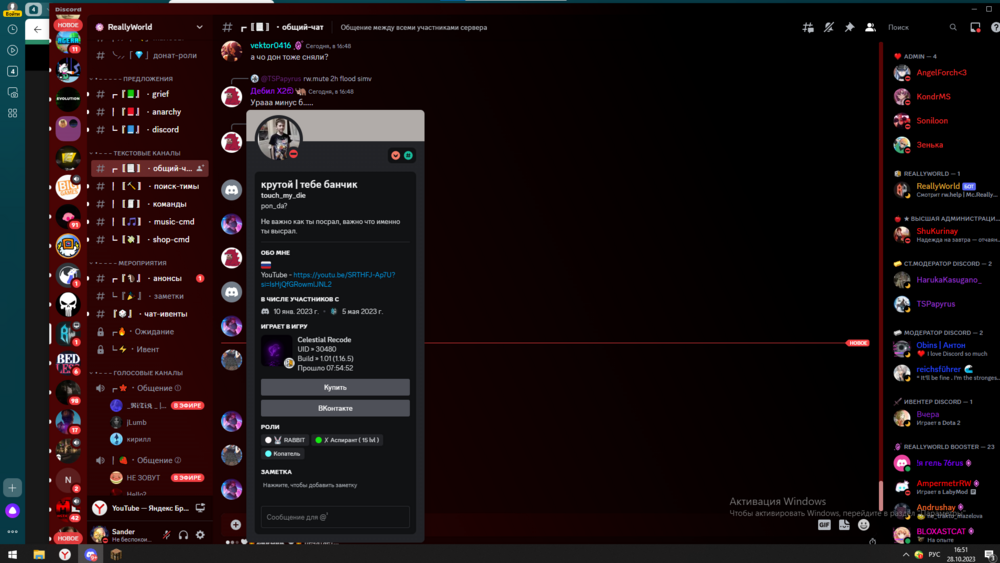
Task: Click the Аспирант role tag
Action: (348, 440)
